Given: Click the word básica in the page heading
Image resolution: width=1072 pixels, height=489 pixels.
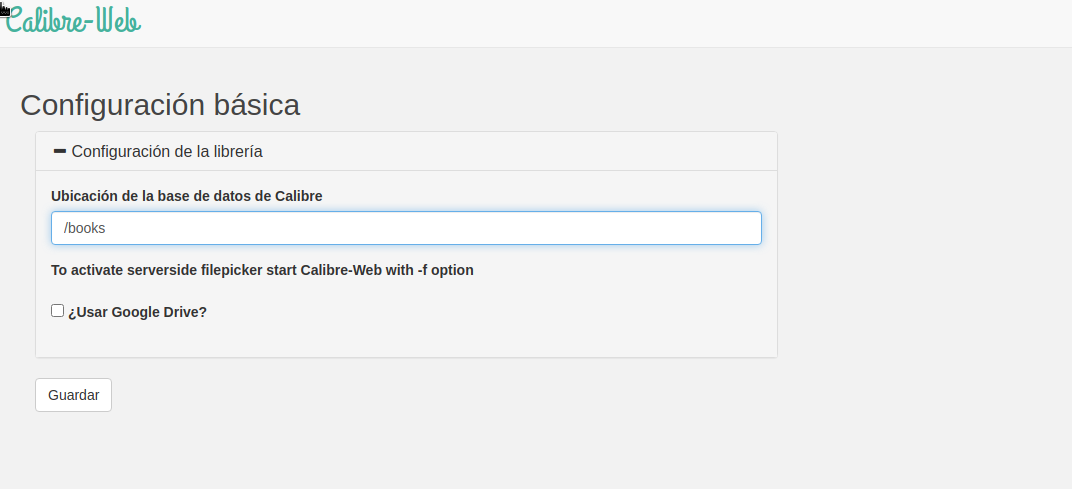Looking at the screenshot, I should click(x=257, y=105).
